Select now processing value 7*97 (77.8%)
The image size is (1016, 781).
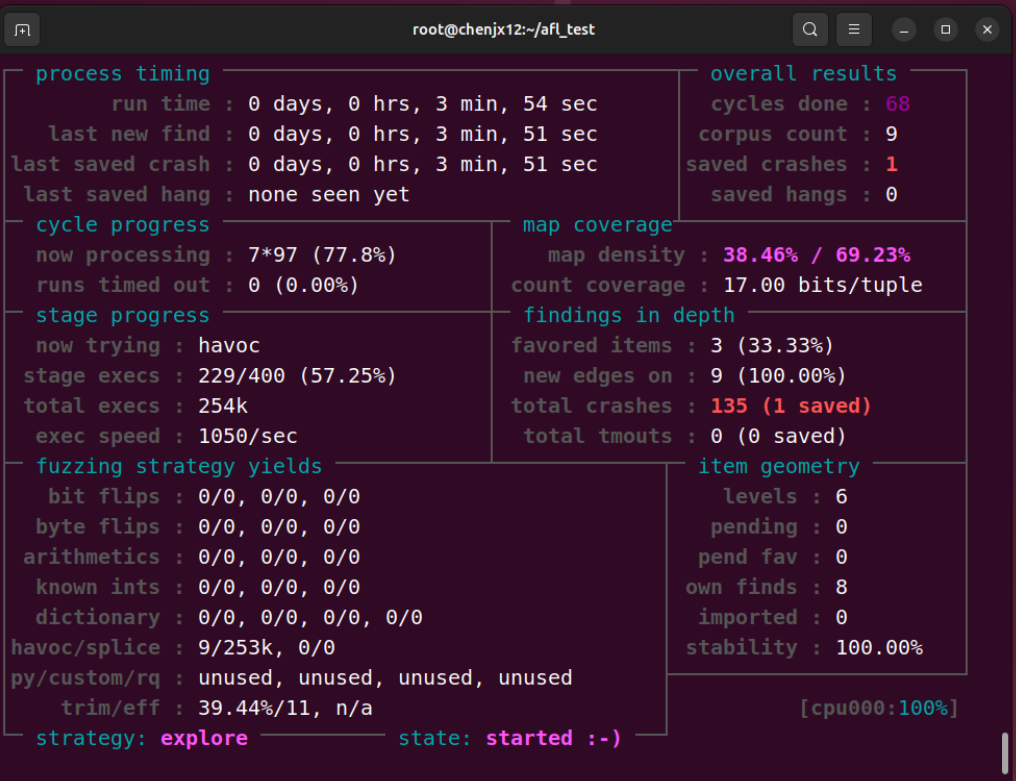pos(322,255)
